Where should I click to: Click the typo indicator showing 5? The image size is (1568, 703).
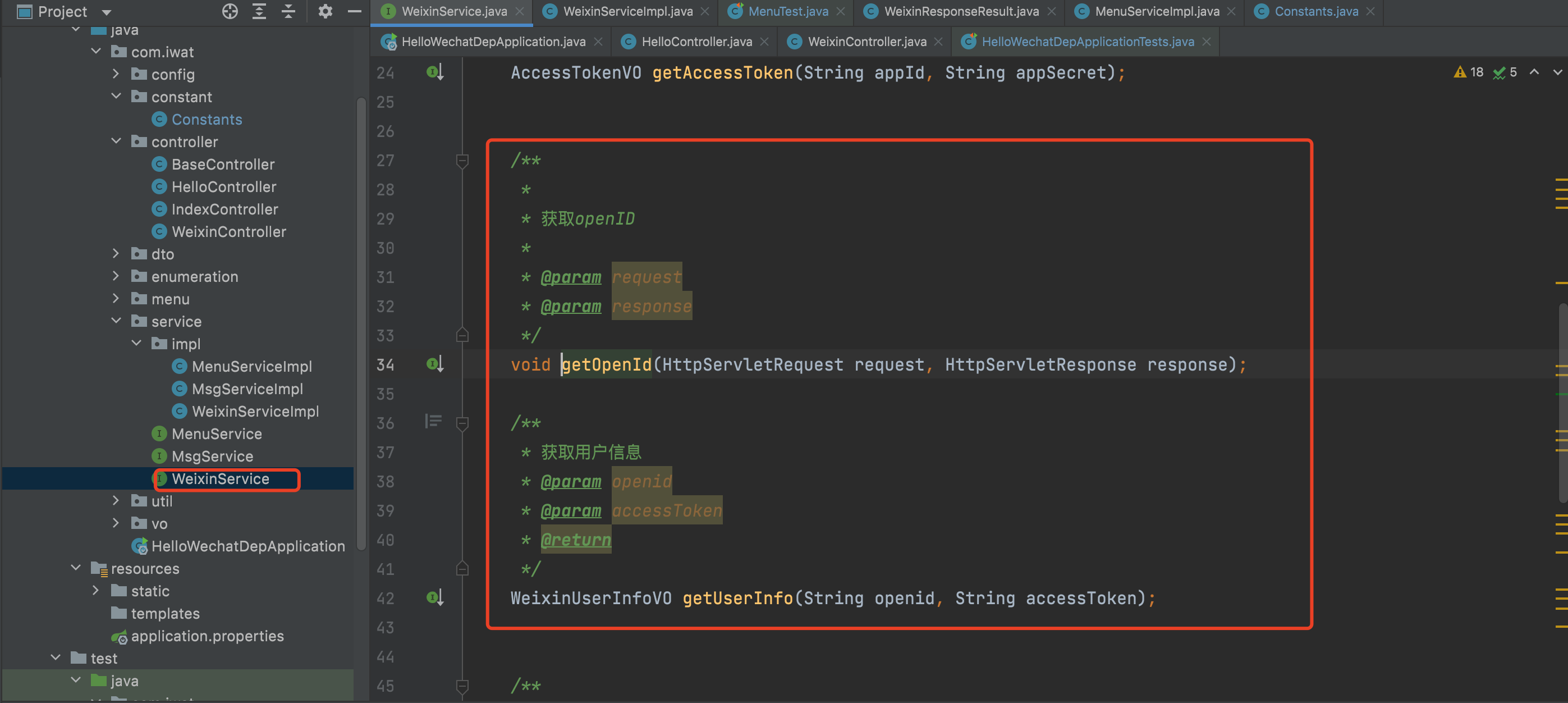coord(1505,72)
